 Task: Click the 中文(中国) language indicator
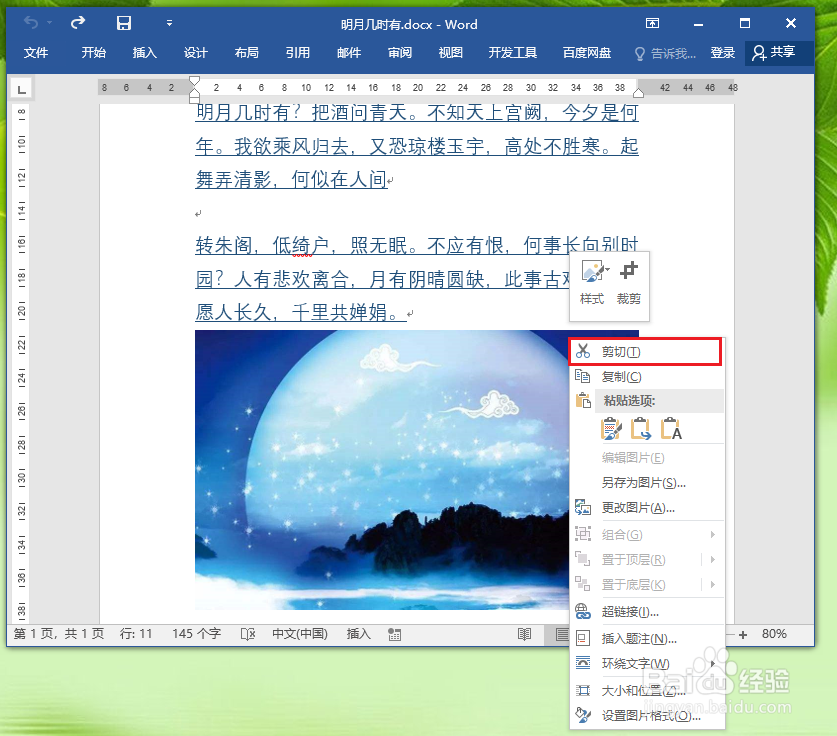point(299,634)
